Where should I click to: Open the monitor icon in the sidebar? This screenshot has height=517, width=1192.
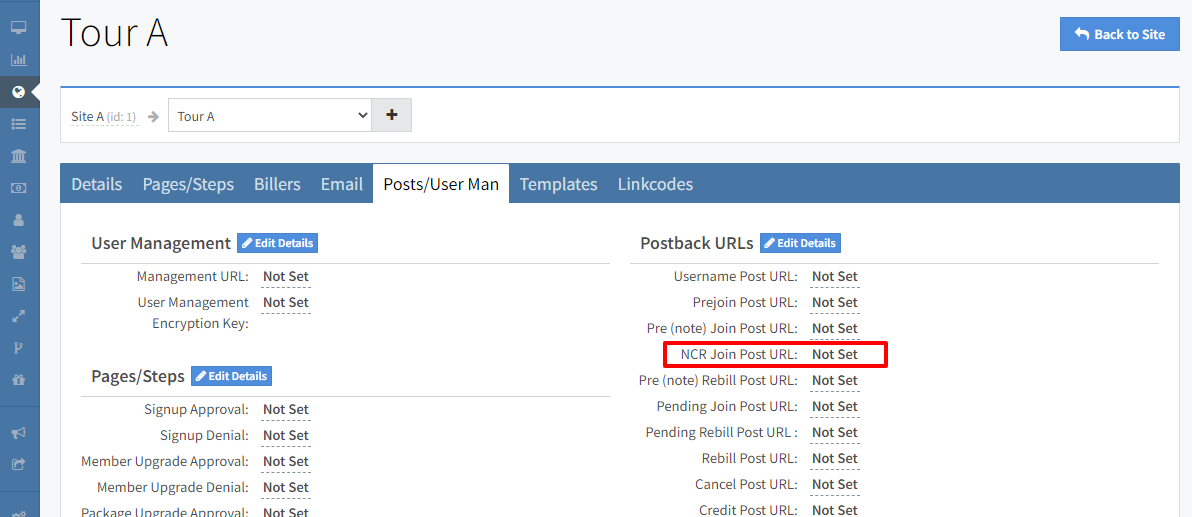click(x=18, y=28)
